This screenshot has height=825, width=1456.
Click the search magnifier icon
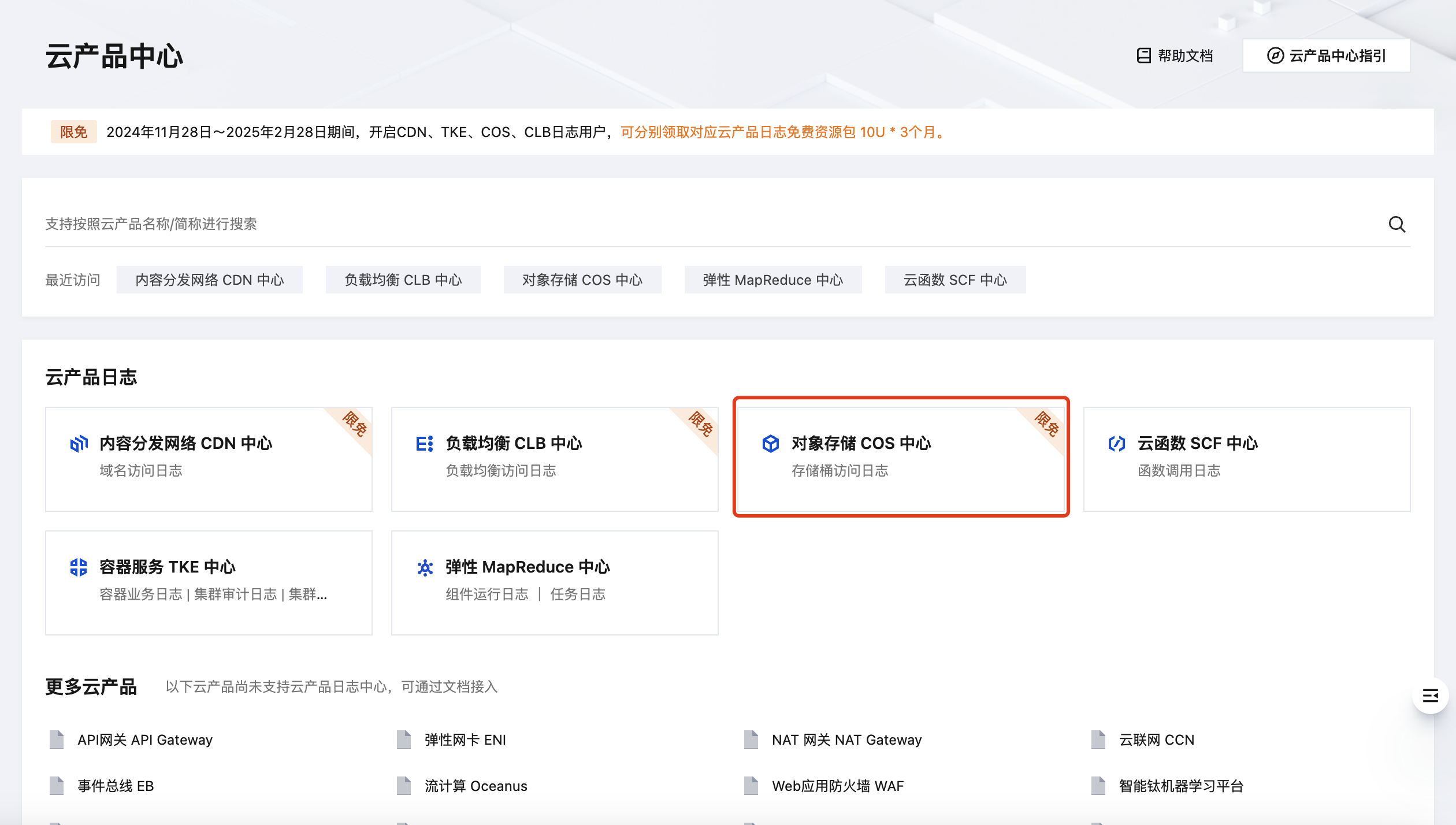1396,224
